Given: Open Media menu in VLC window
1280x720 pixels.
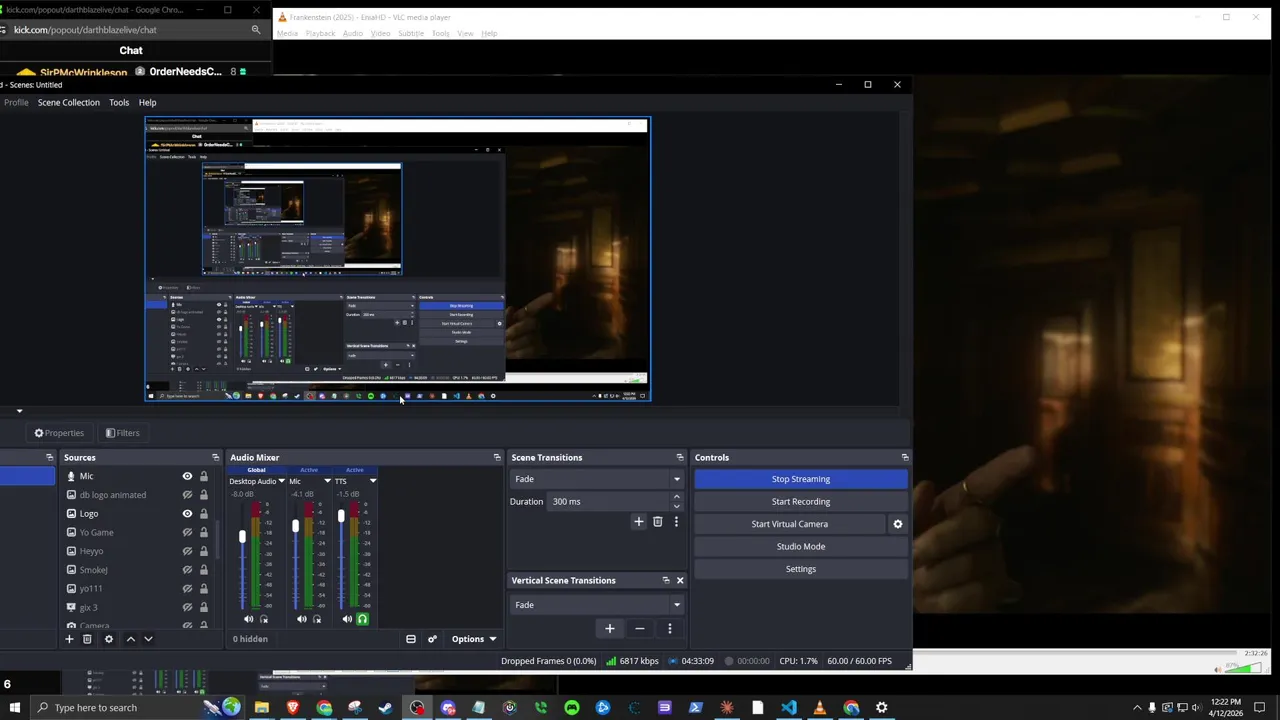Looking at the screenshot, I should pyautogui.click(x=287, y=33).
